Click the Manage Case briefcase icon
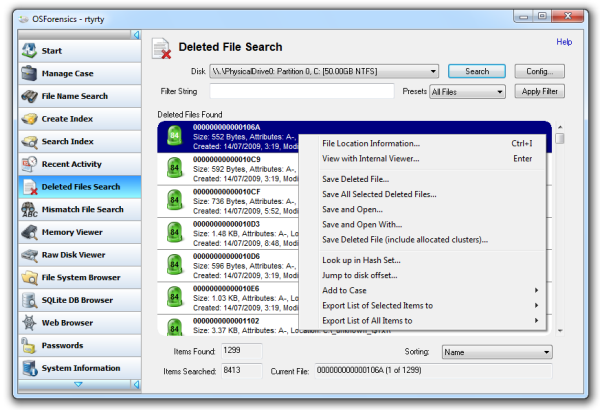600x410 pixels. pos(29,73)
